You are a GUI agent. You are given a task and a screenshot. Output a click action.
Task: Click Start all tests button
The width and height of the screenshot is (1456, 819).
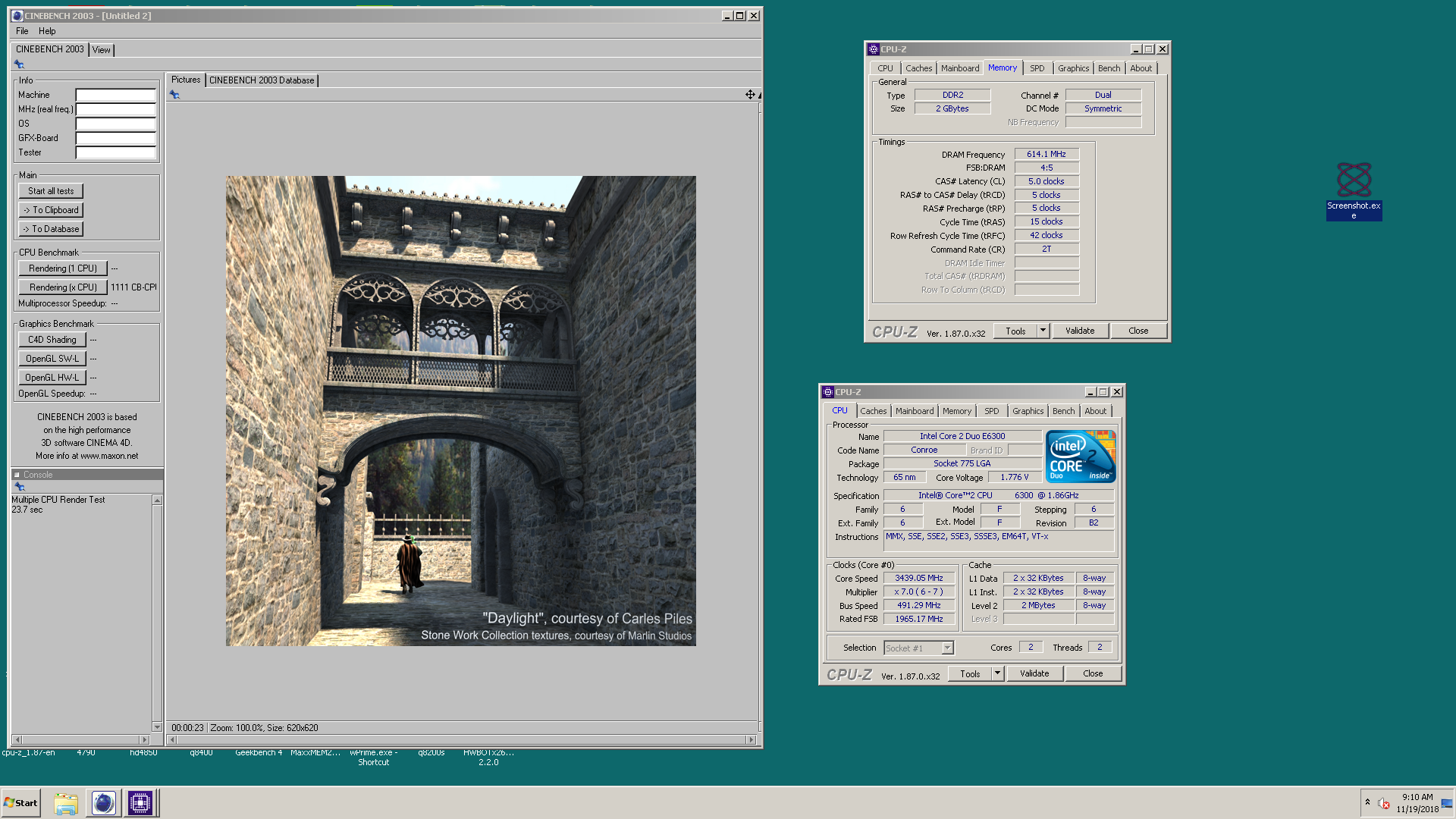click(x=51, y=191)
